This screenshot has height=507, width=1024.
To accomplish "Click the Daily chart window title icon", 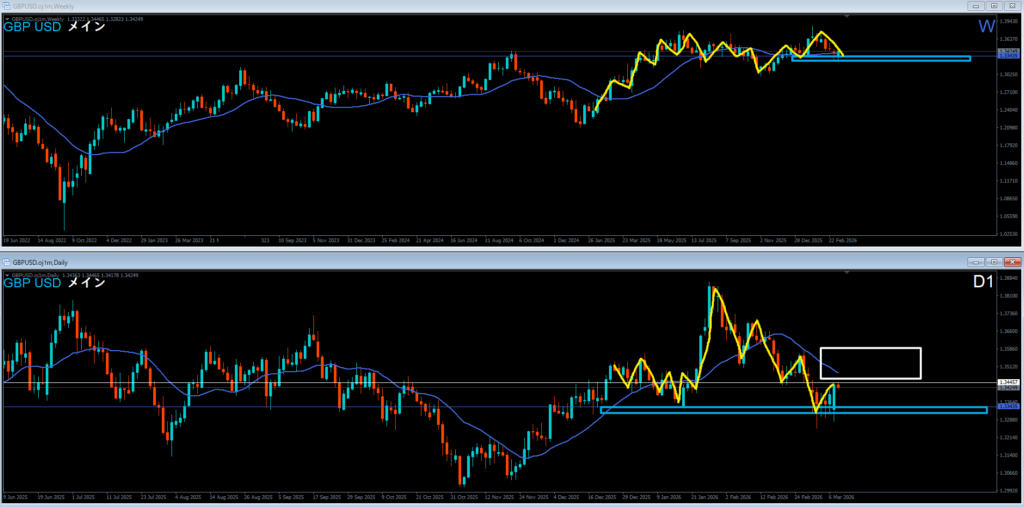I will 7,262.
